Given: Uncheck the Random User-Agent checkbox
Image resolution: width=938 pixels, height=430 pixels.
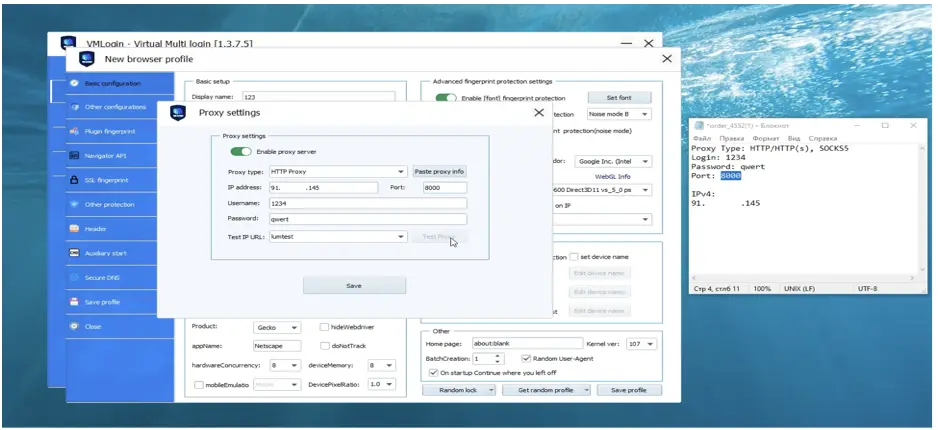Looking at the screenshot, I should pyautogui.click(x=526, y=359).
